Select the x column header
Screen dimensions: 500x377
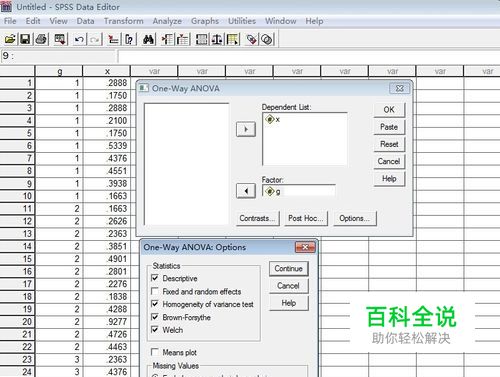107,71
